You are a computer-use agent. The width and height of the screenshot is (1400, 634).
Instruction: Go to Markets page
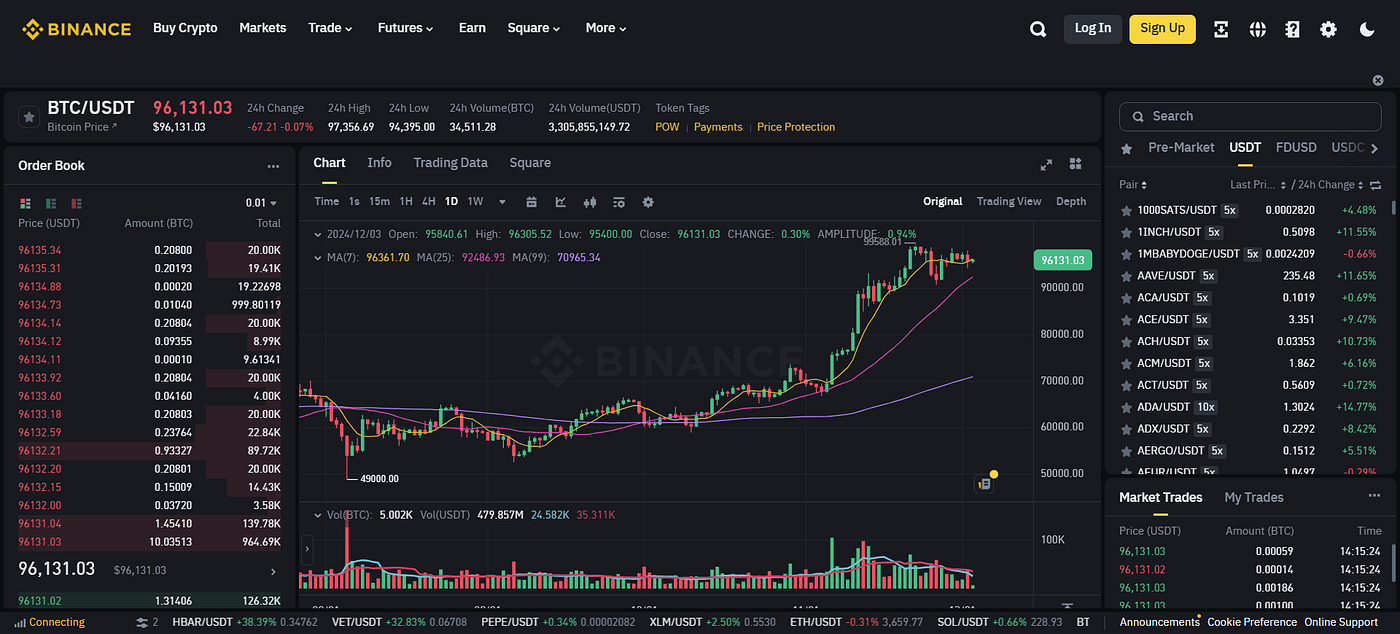point(263,28)
